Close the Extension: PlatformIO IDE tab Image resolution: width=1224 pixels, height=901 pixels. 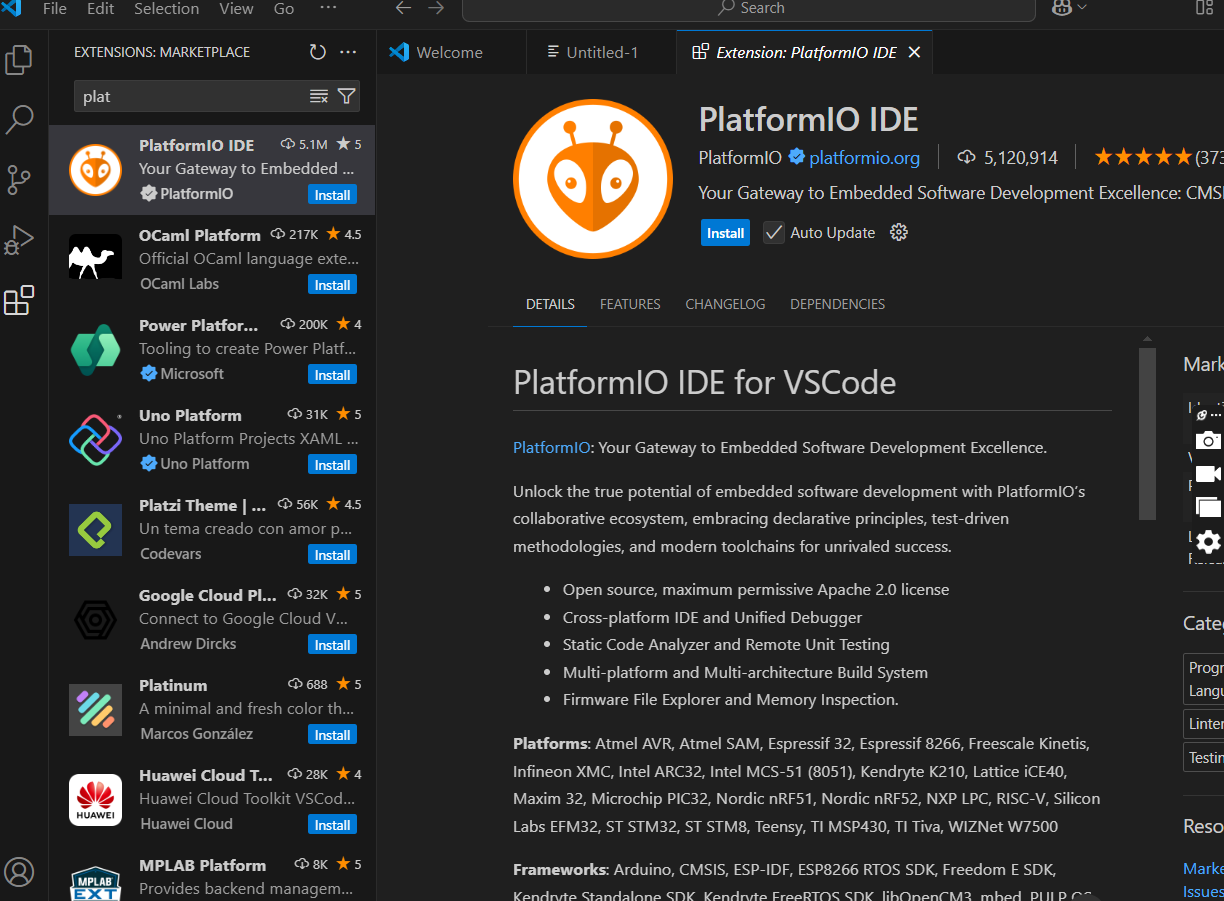pyautogui.click(x=914, y=52)
